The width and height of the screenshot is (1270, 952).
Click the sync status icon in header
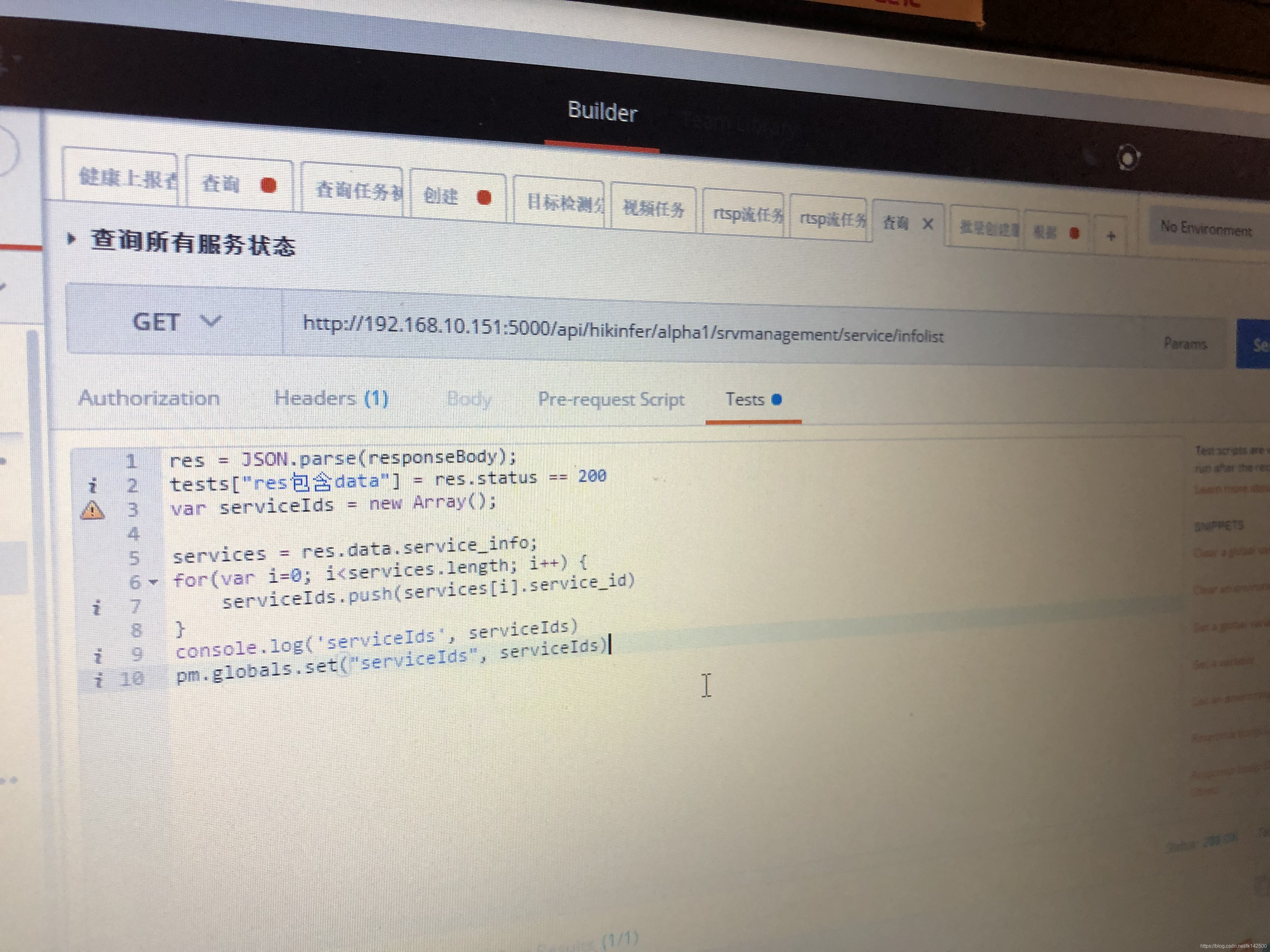coord(1128,158)
